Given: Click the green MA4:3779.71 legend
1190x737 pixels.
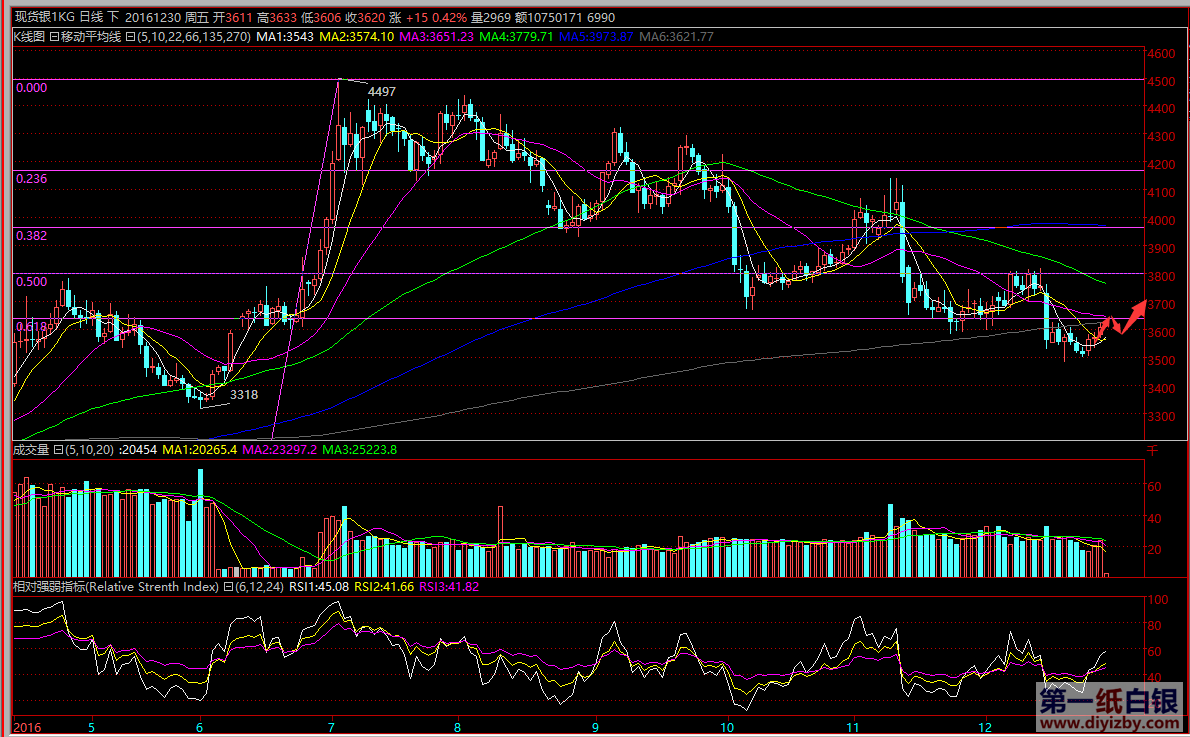Looking at the screenshot, I should click(x=516, y=37).
